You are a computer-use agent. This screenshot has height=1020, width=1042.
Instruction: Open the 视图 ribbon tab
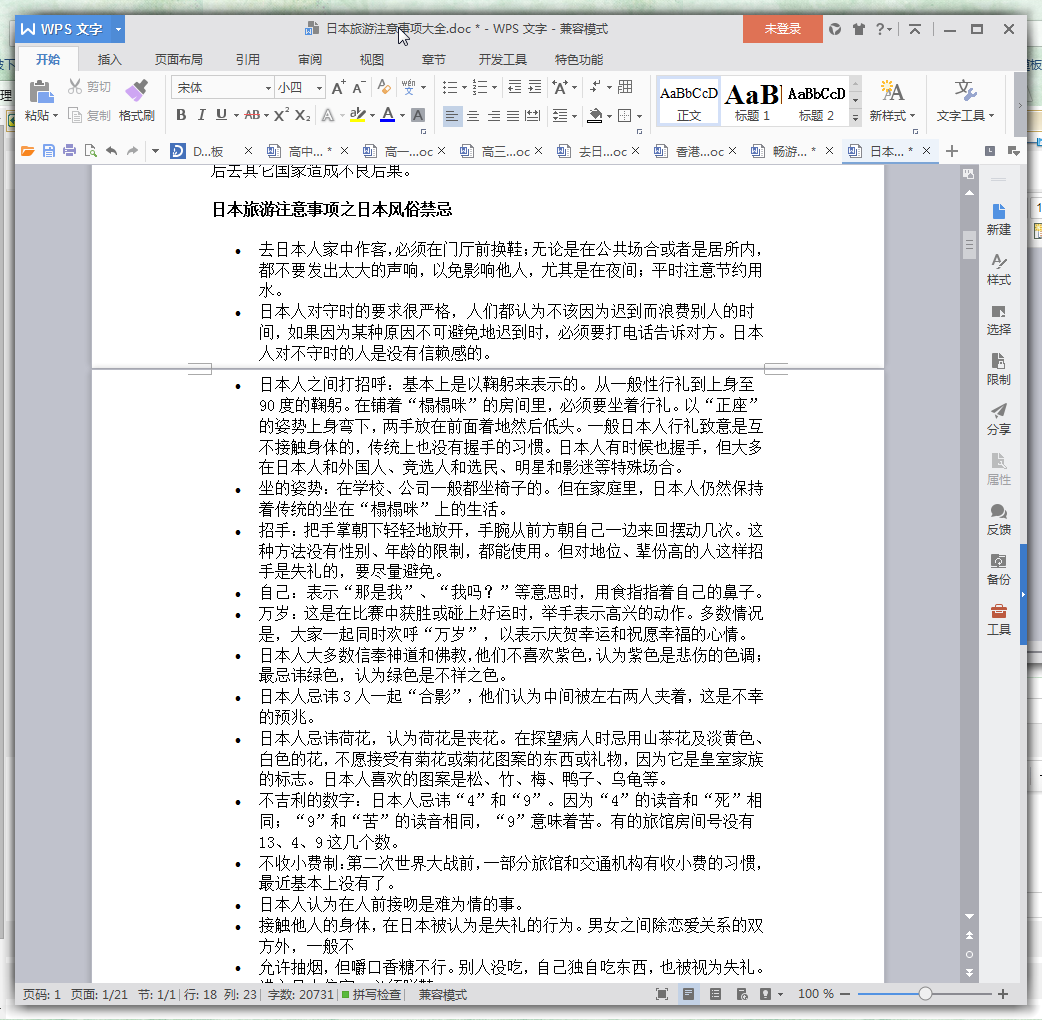[x=371, y=59]
